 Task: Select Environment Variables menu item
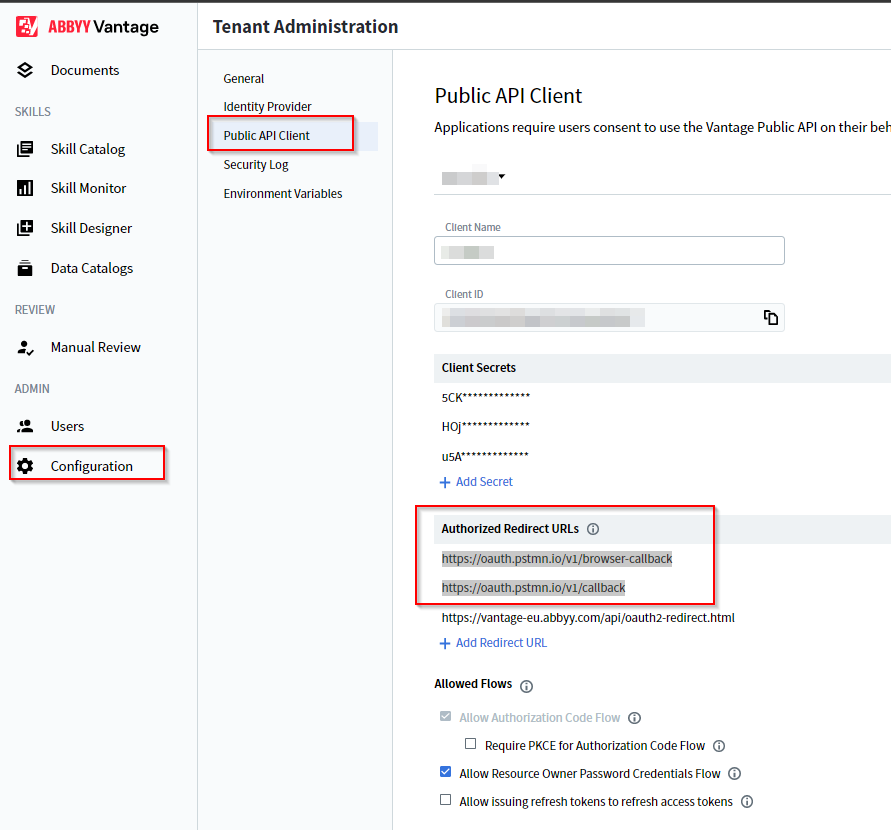(x=283, y=194)
